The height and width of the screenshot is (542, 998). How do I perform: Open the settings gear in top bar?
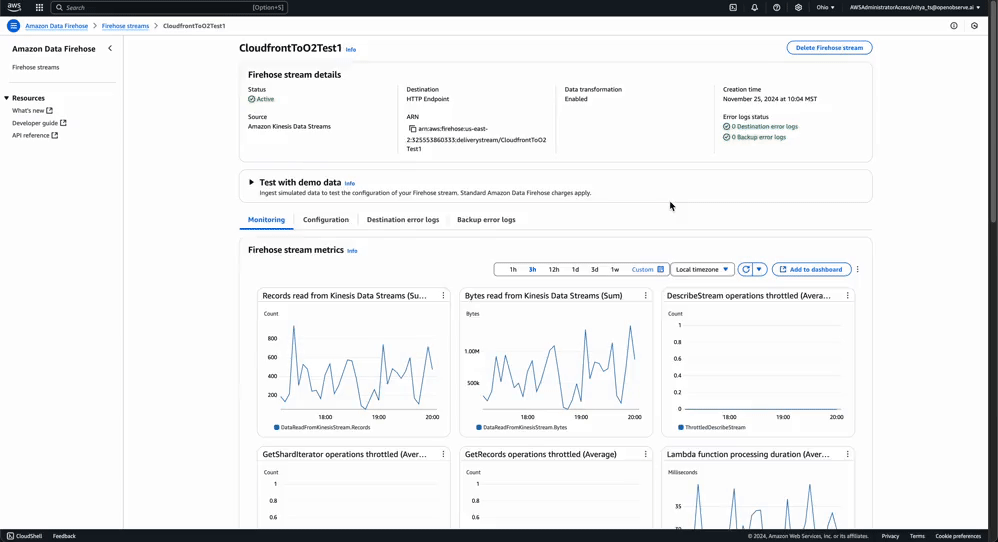[x=798, y=8]
